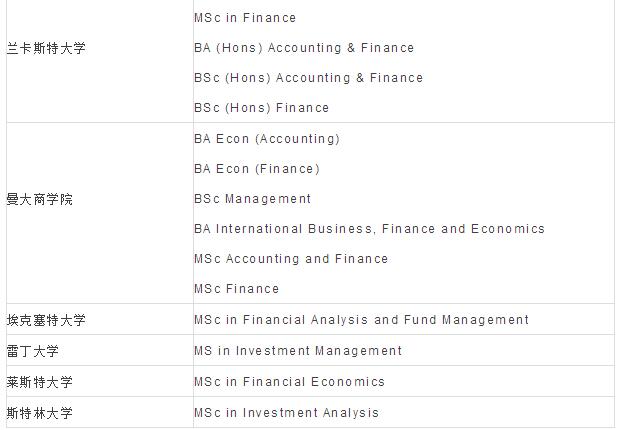Screen dimensions: 620x430
Task: Click 'BA Econ (Accounting)' course entry
Action: point(267,139)
